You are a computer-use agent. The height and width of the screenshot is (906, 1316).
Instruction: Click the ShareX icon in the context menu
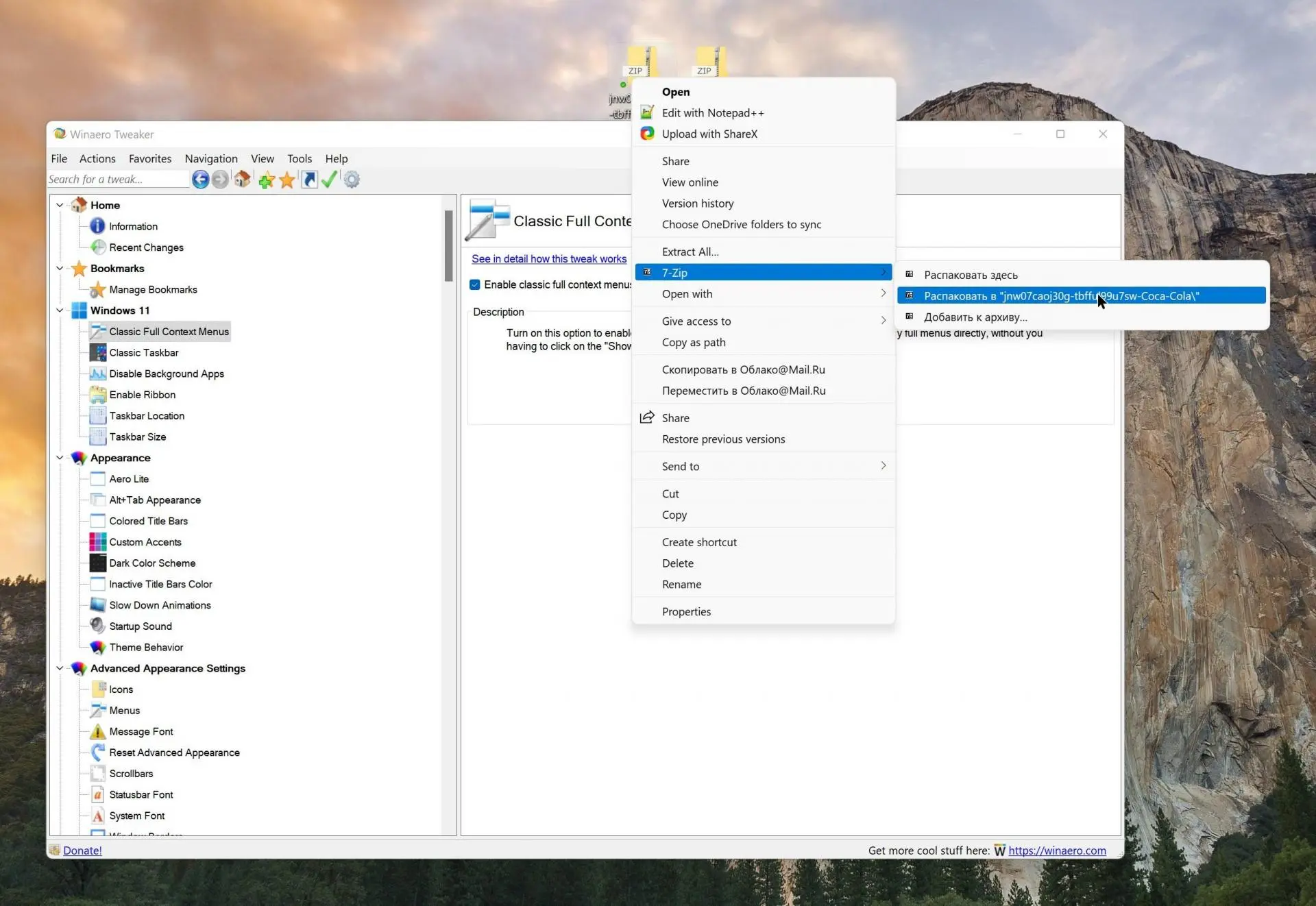coord(647,134)
